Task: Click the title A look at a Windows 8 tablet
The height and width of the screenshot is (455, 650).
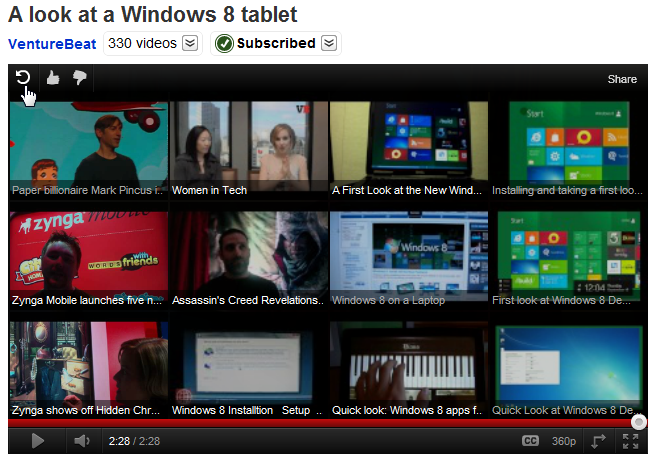Action: 153,15
